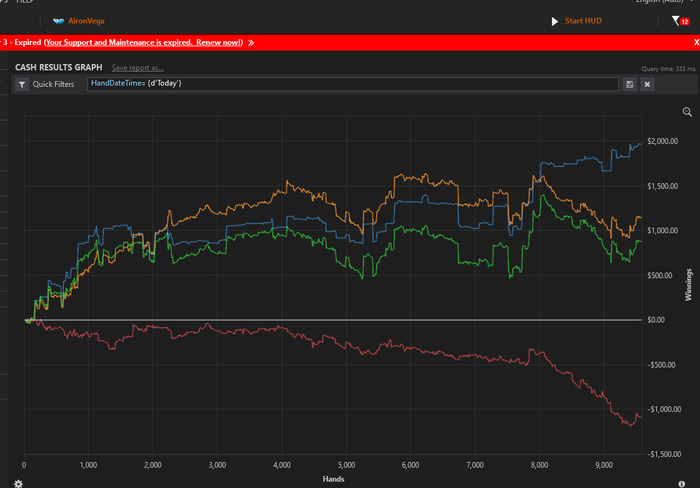Expand the red banner double-chevron arrows
Viewport: 700px width, 488px height.
point(250,43)
